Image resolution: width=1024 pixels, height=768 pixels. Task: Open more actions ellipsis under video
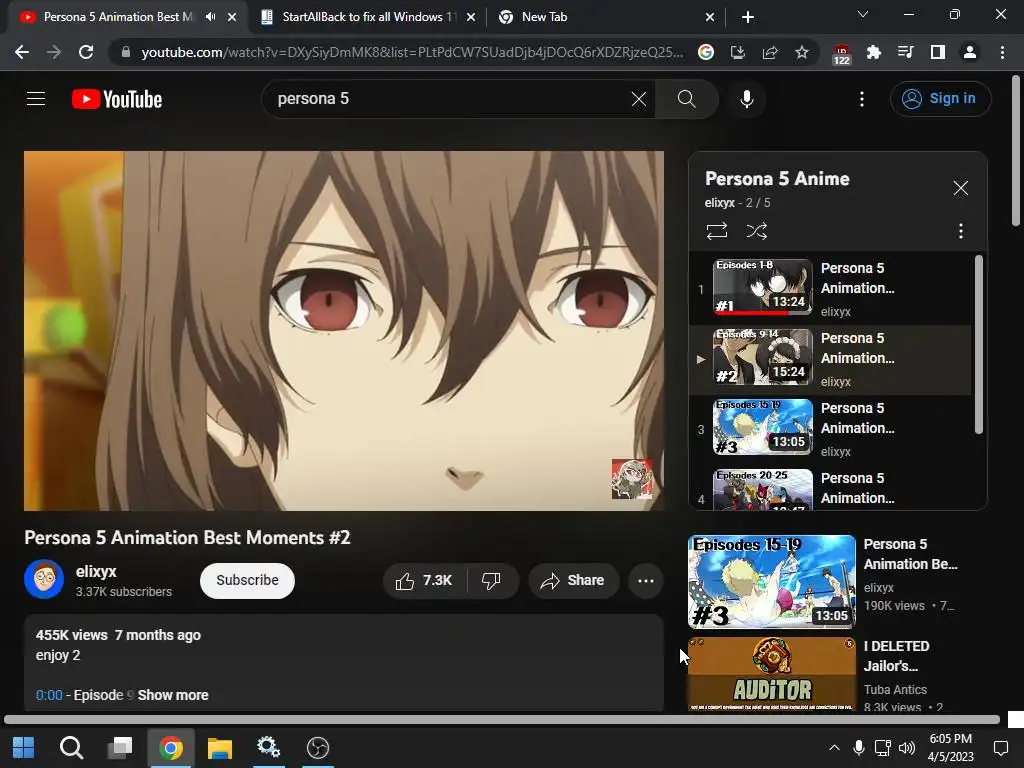click(x=645, y=581)
